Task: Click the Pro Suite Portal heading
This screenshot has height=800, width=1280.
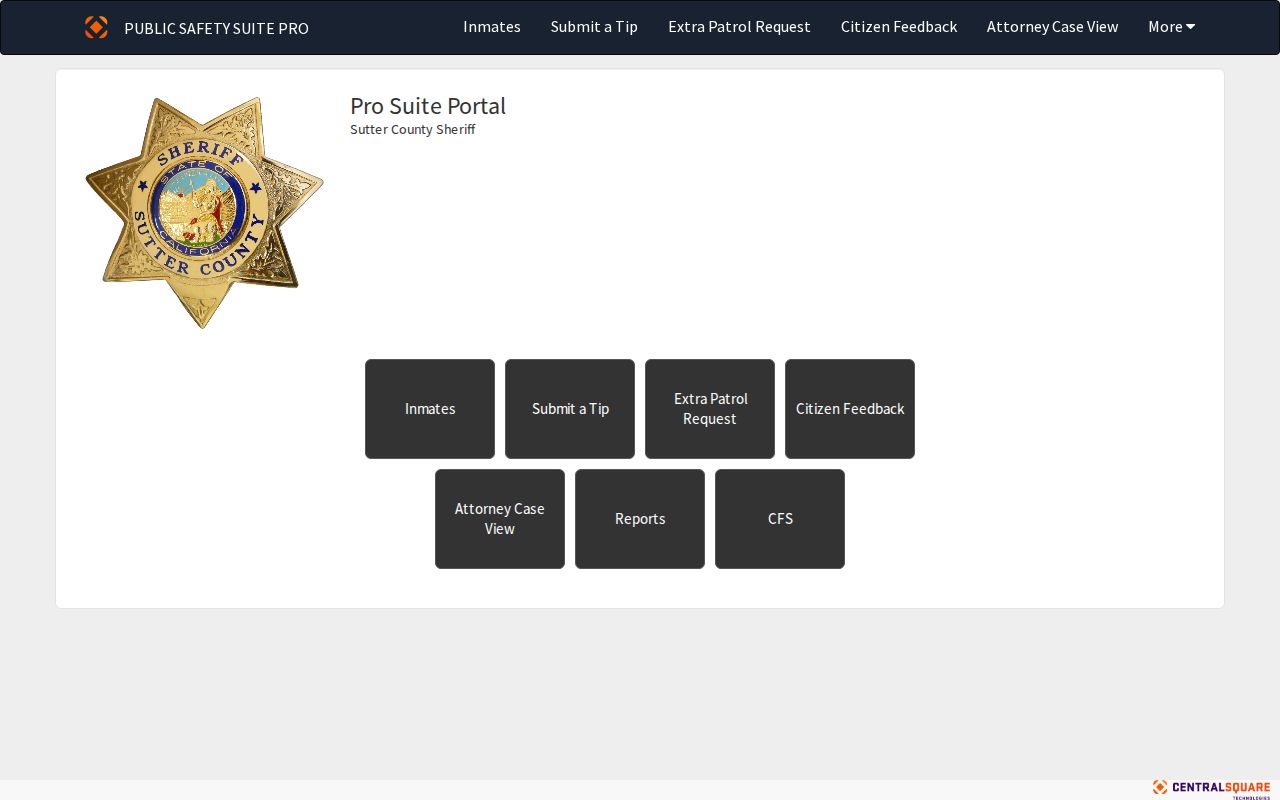Action: pyautogui.click(x=428, y=106)
